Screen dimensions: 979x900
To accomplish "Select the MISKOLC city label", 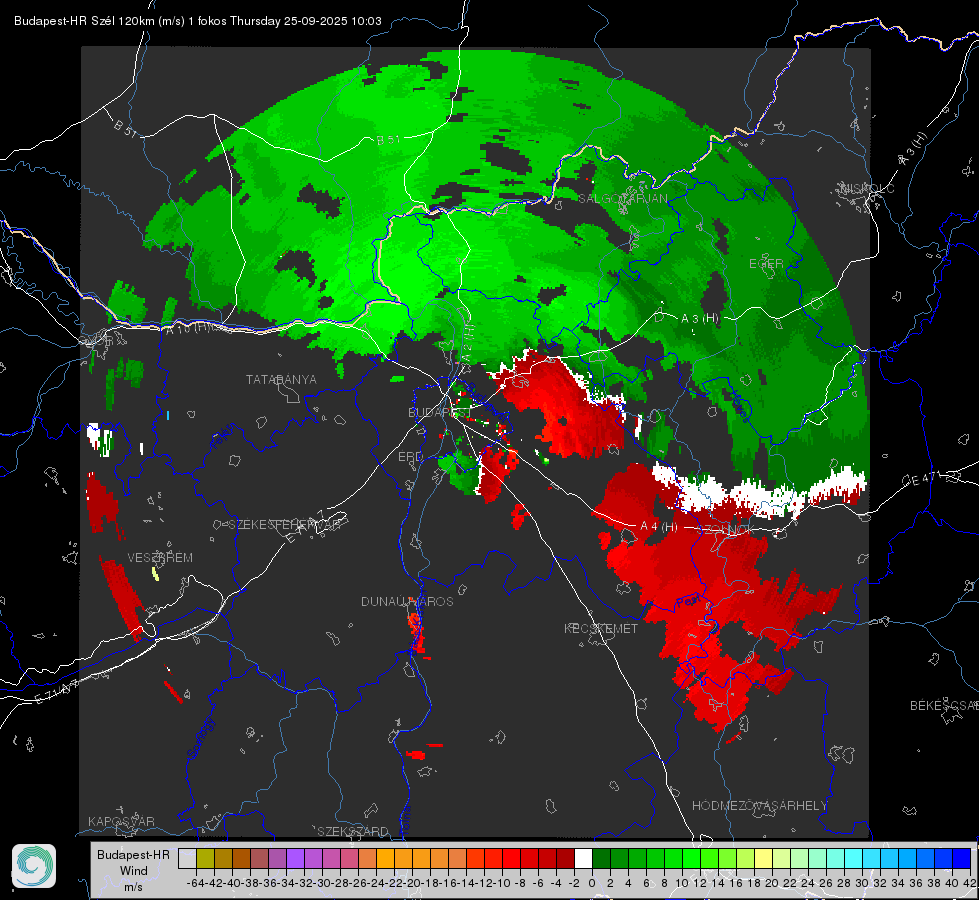I will coord(867,188).
